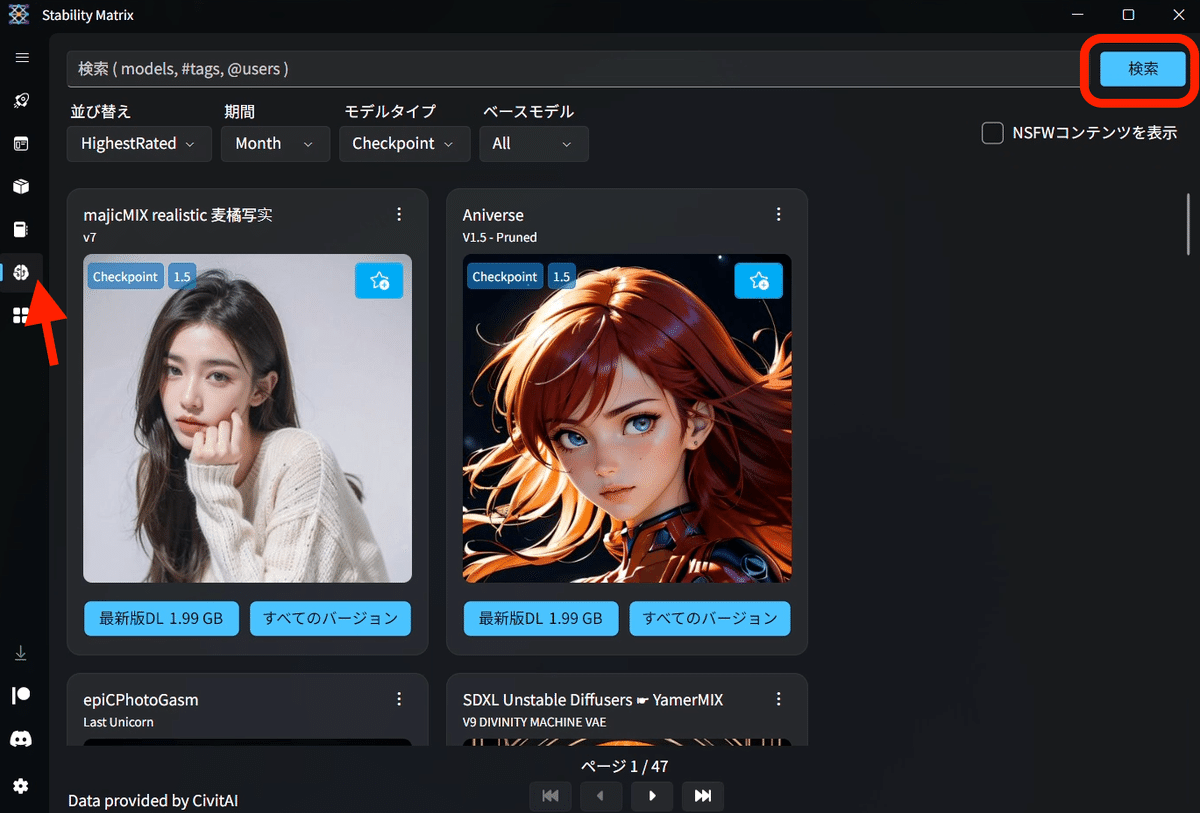Open the モデルタイプ Checkpoint dropdown
Screen dimensions: 1200x813
pos(404,144)
